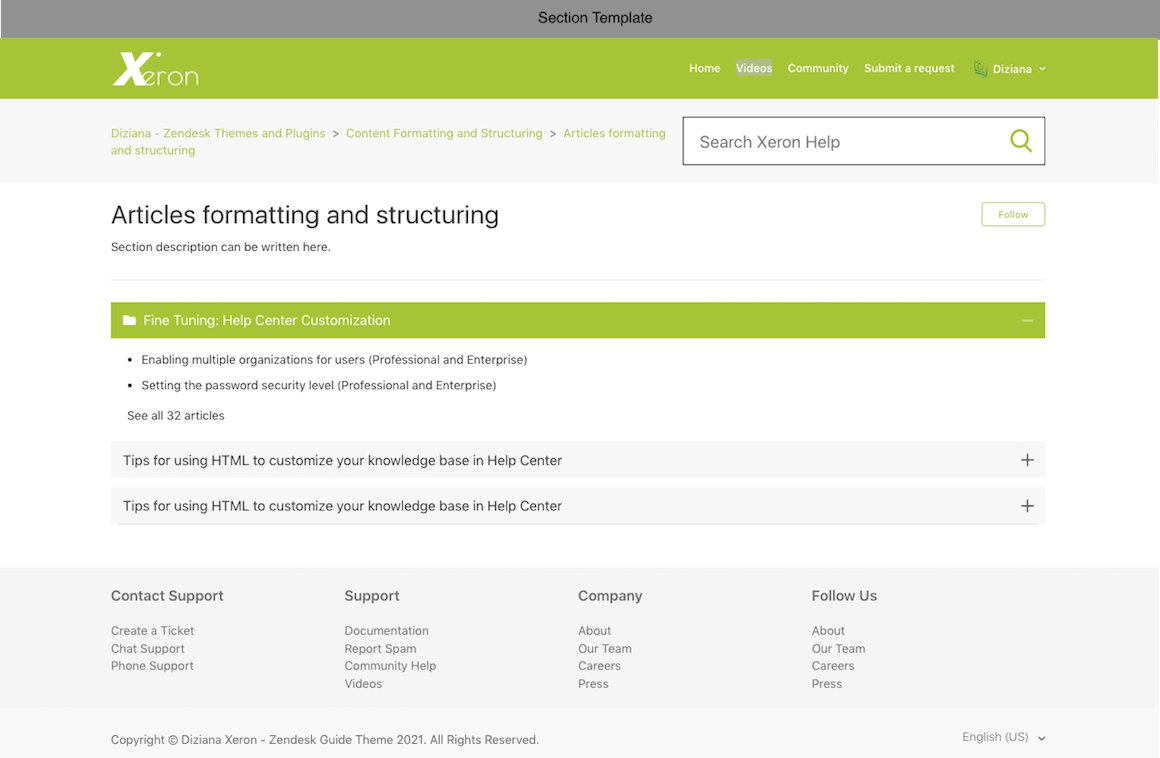Click the Xeron logo
The height and width of the screenshot is (758, 1160).
155,69
